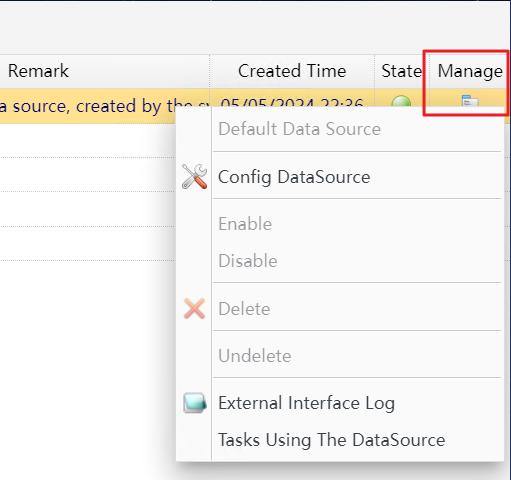Click the green state indicator circle
This screenshot has width=511, height=480.
click(401, 101)
